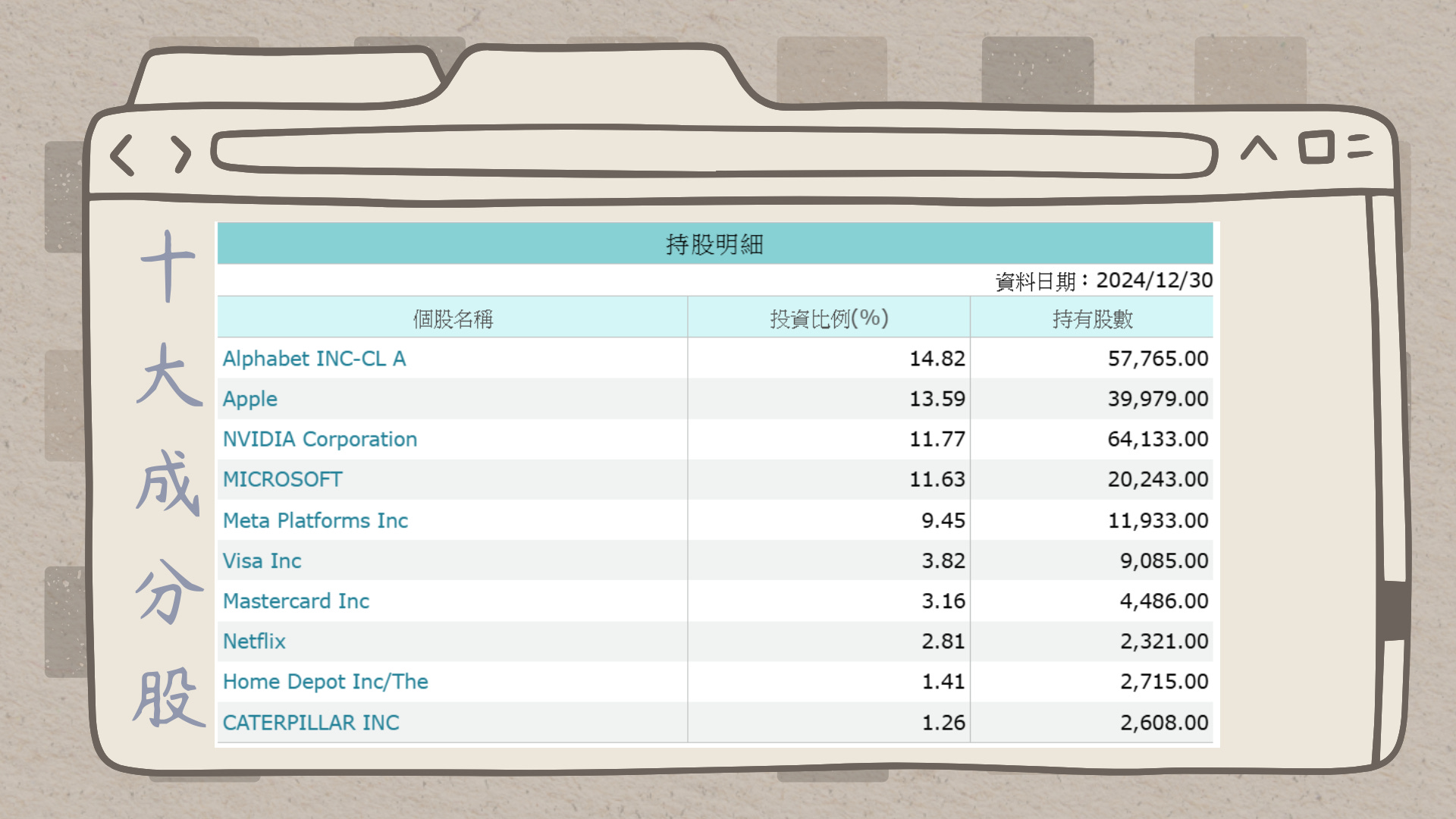Select the 9.45 percentage cell
The image size is (1456, 819).
click(x=829, y=520)
